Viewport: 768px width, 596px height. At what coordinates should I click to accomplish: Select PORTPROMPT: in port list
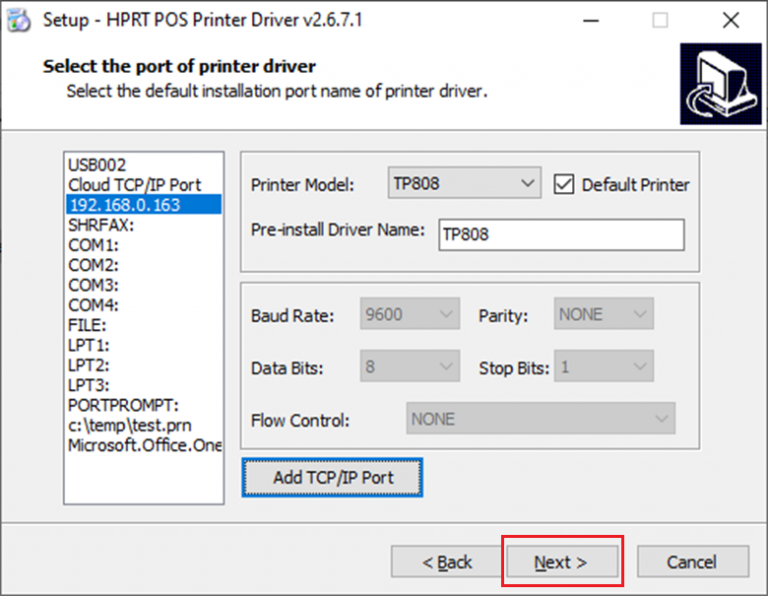123,405
